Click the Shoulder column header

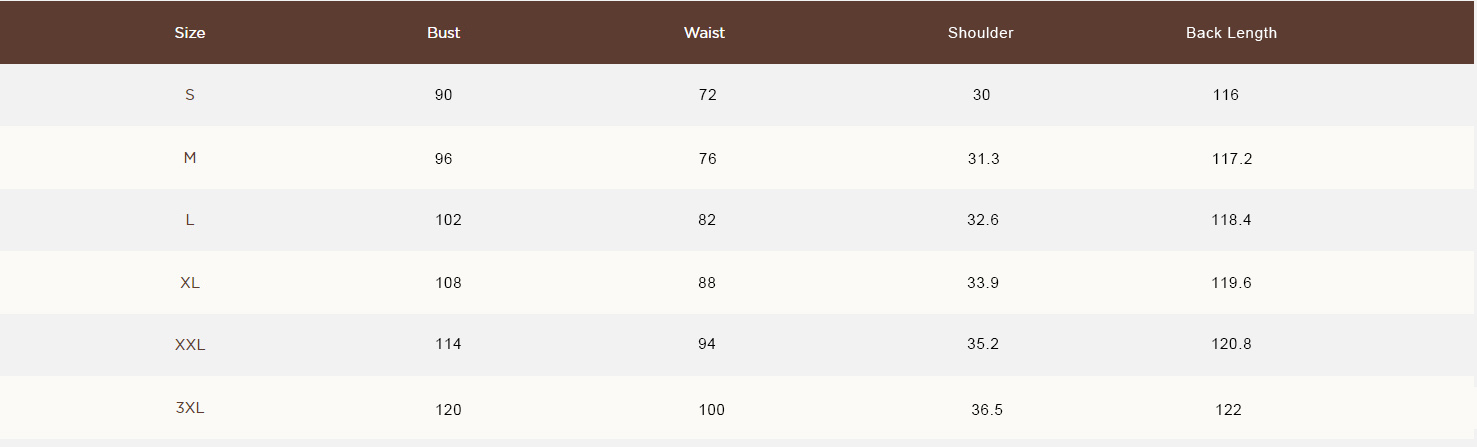[x=980, y=33]
